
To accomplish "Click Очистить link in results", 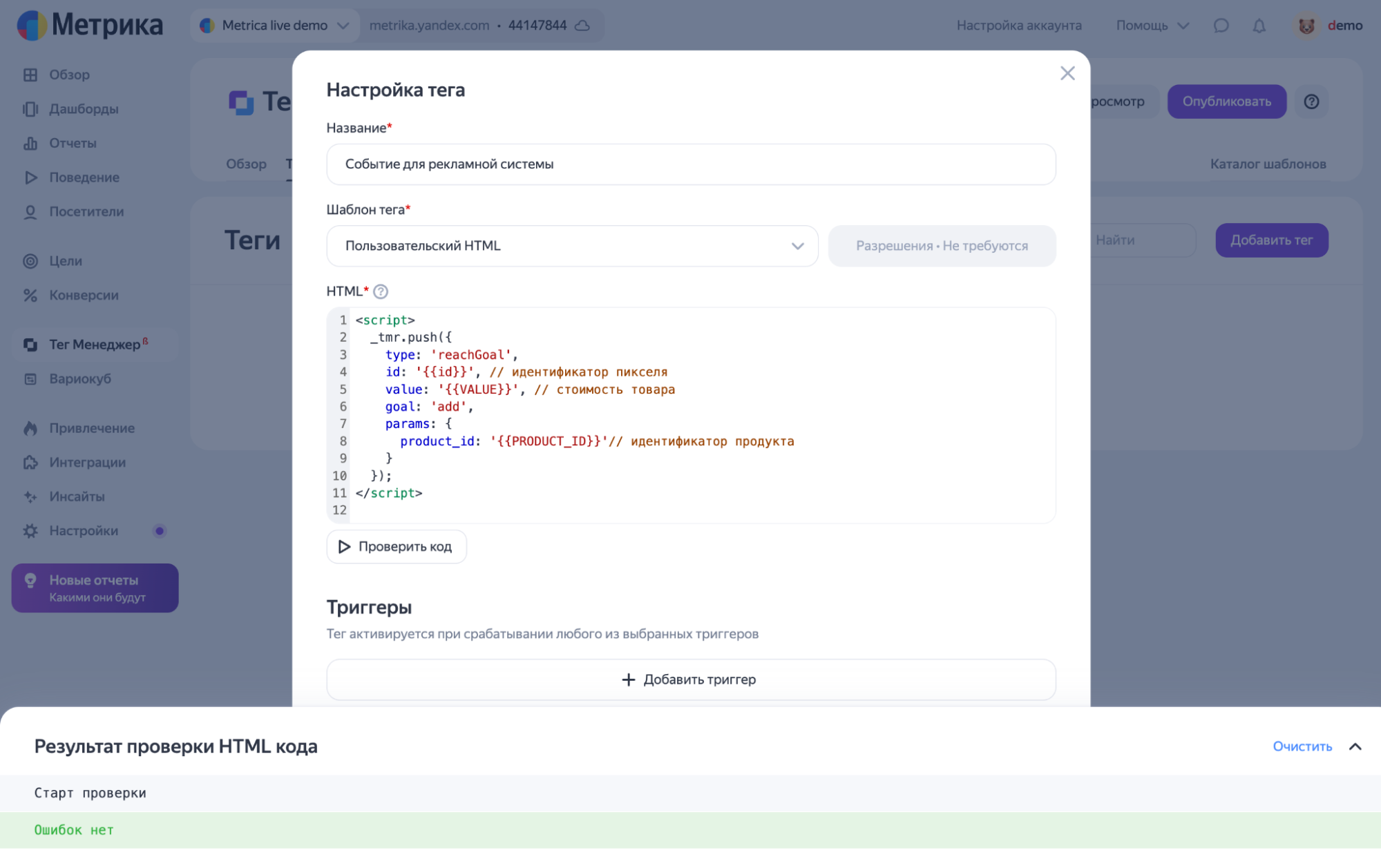I will pos(1302,746).
